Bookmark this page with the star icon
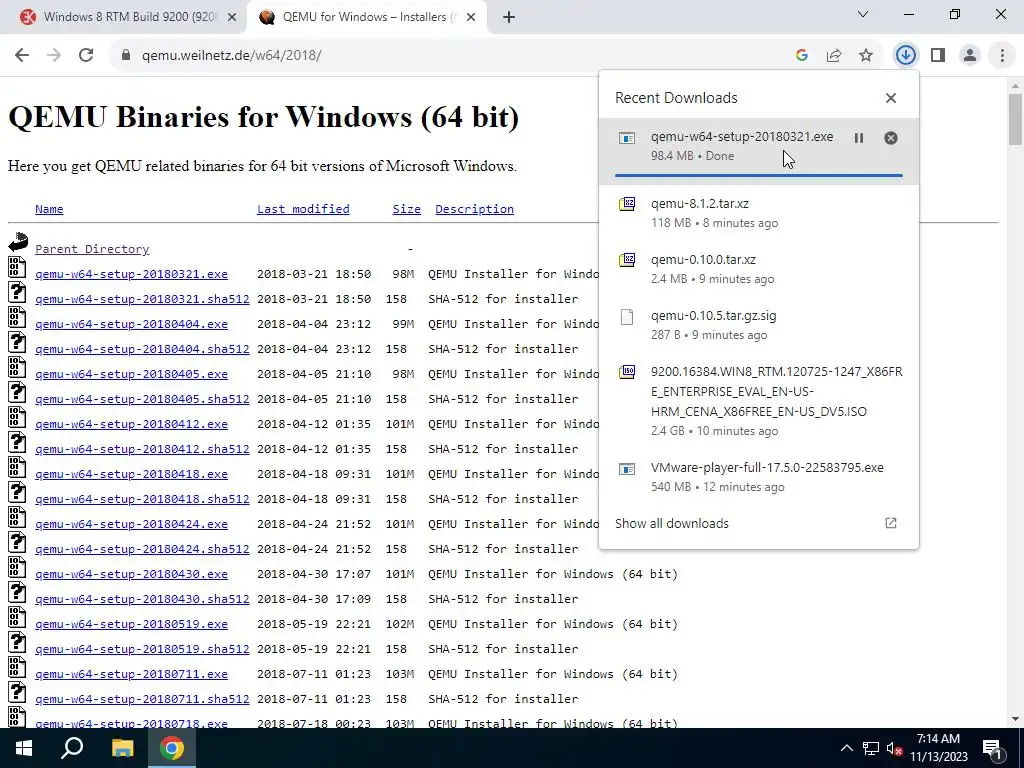Image resolution: width=1024 pixels, height=768 pixels. click(866, 56)
